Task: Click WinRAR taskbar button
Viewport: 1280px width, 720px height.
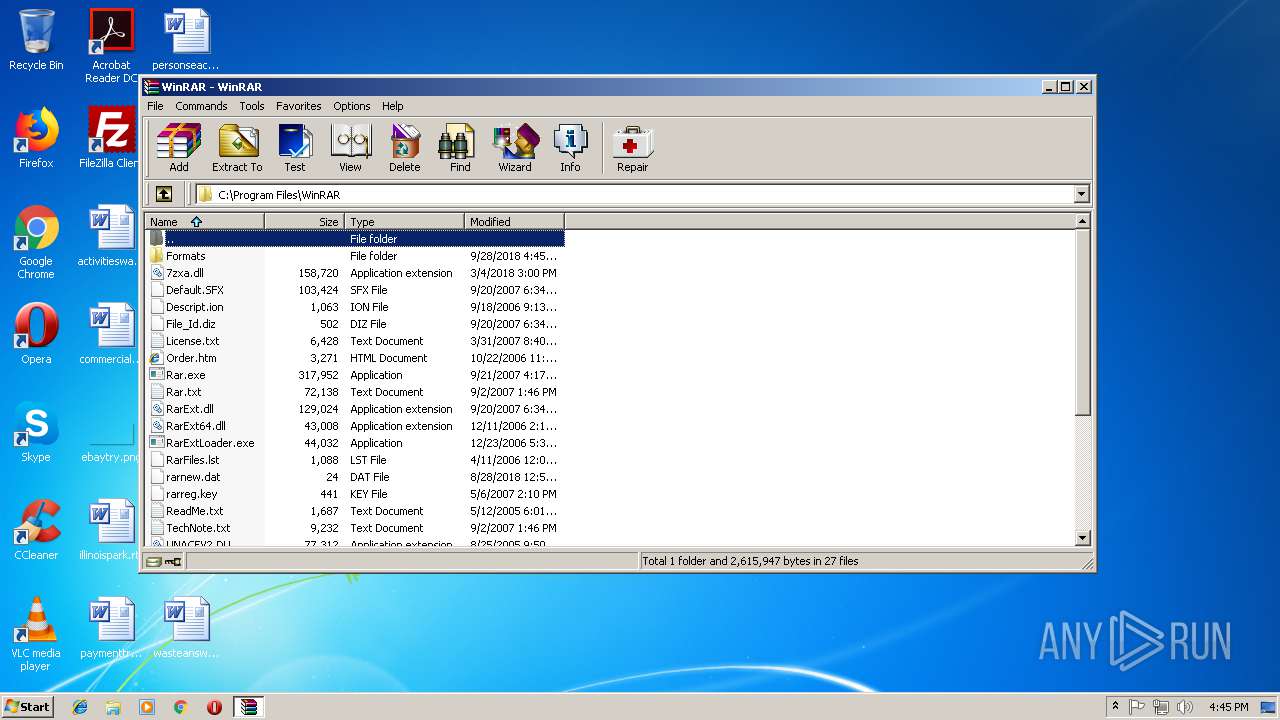Action: click(x=247, y=707)
